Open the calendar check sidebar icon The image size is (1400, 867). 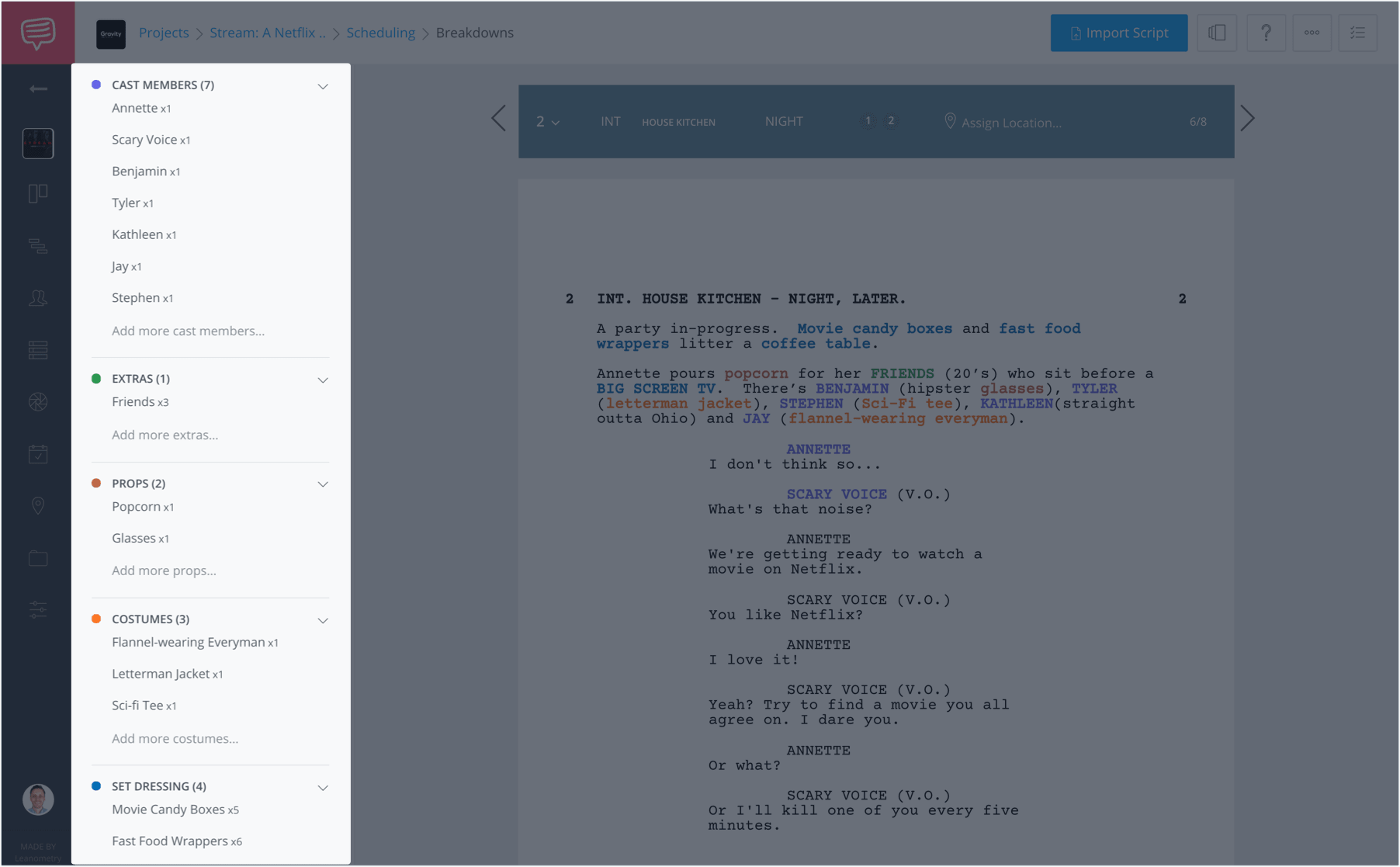click(x=38, y=454)
